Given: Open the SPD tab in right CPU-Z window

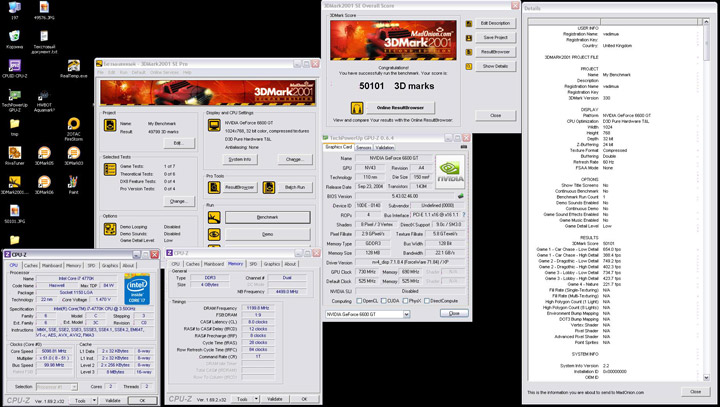Looking at the screenshot, I should pos(253,264).
